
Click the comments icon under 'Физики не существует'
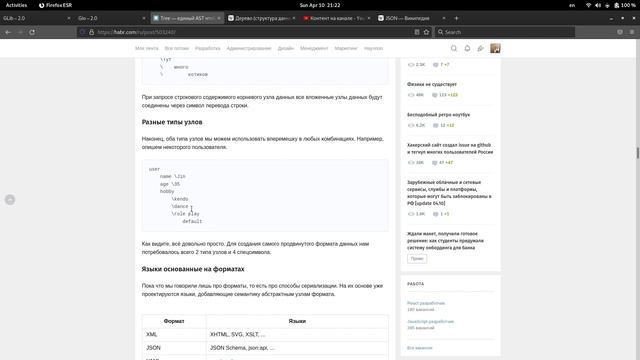(436, 95)
